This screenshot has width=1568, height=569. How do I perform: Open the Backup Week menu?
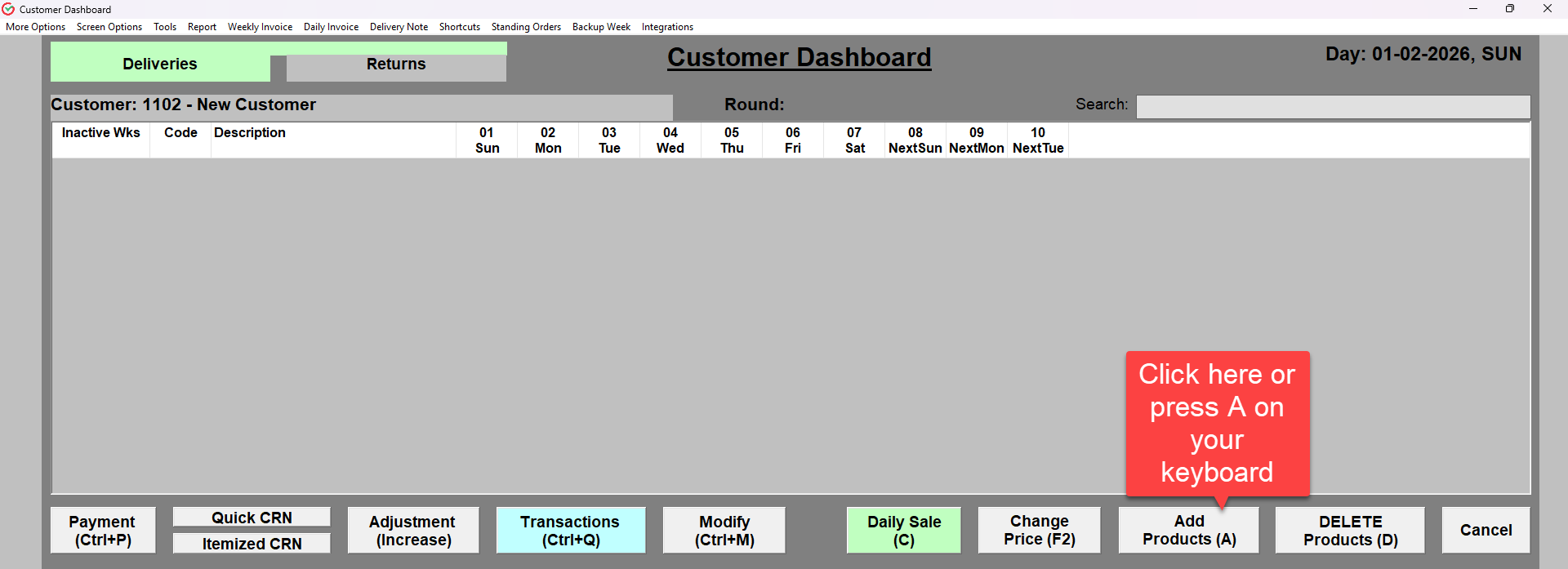click(x=601, y=27)
